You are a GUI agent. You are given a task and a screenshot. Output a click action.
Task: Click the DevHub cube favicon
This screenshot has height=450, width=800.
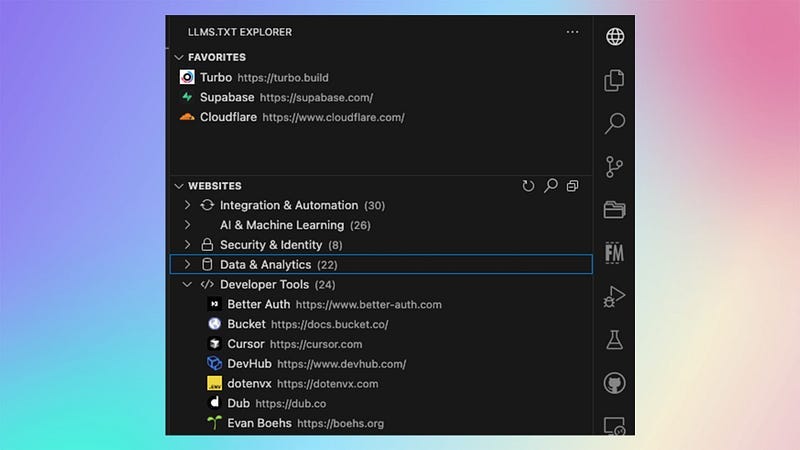(214, 363)
